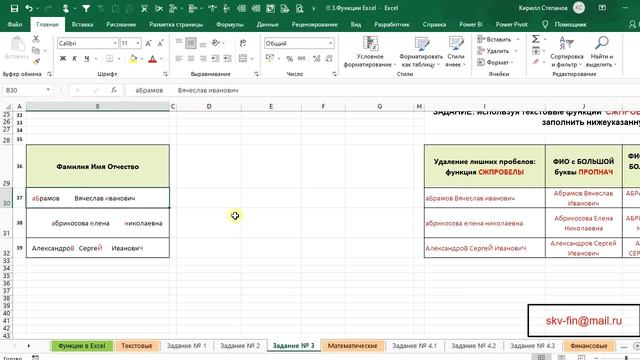Click the Fill down icon in Editing
Screen dimensions: 640x360
tap(536, 51)
